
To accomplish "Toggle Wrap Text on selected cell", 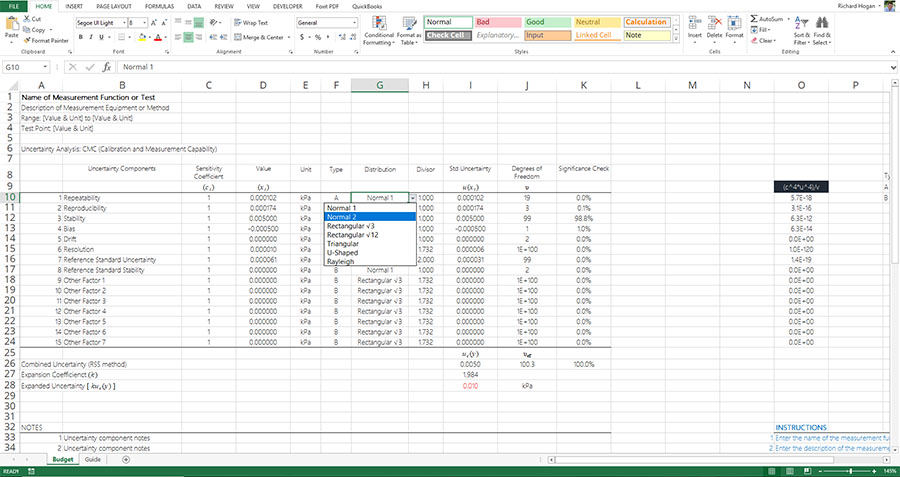I will point(251,23).
